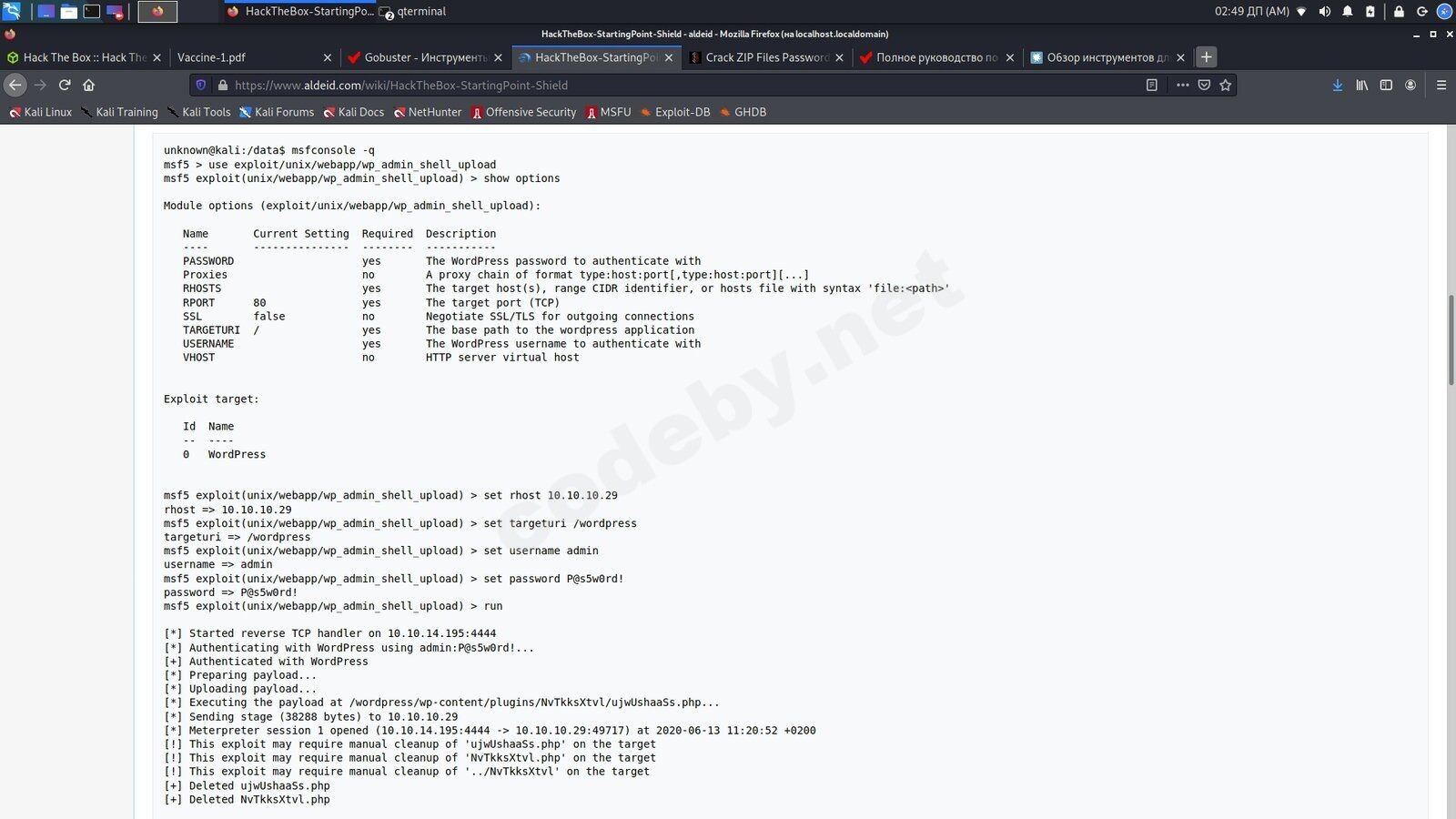Save this page to Pocket
The image size is (1456, 819).
[1204, 85]
